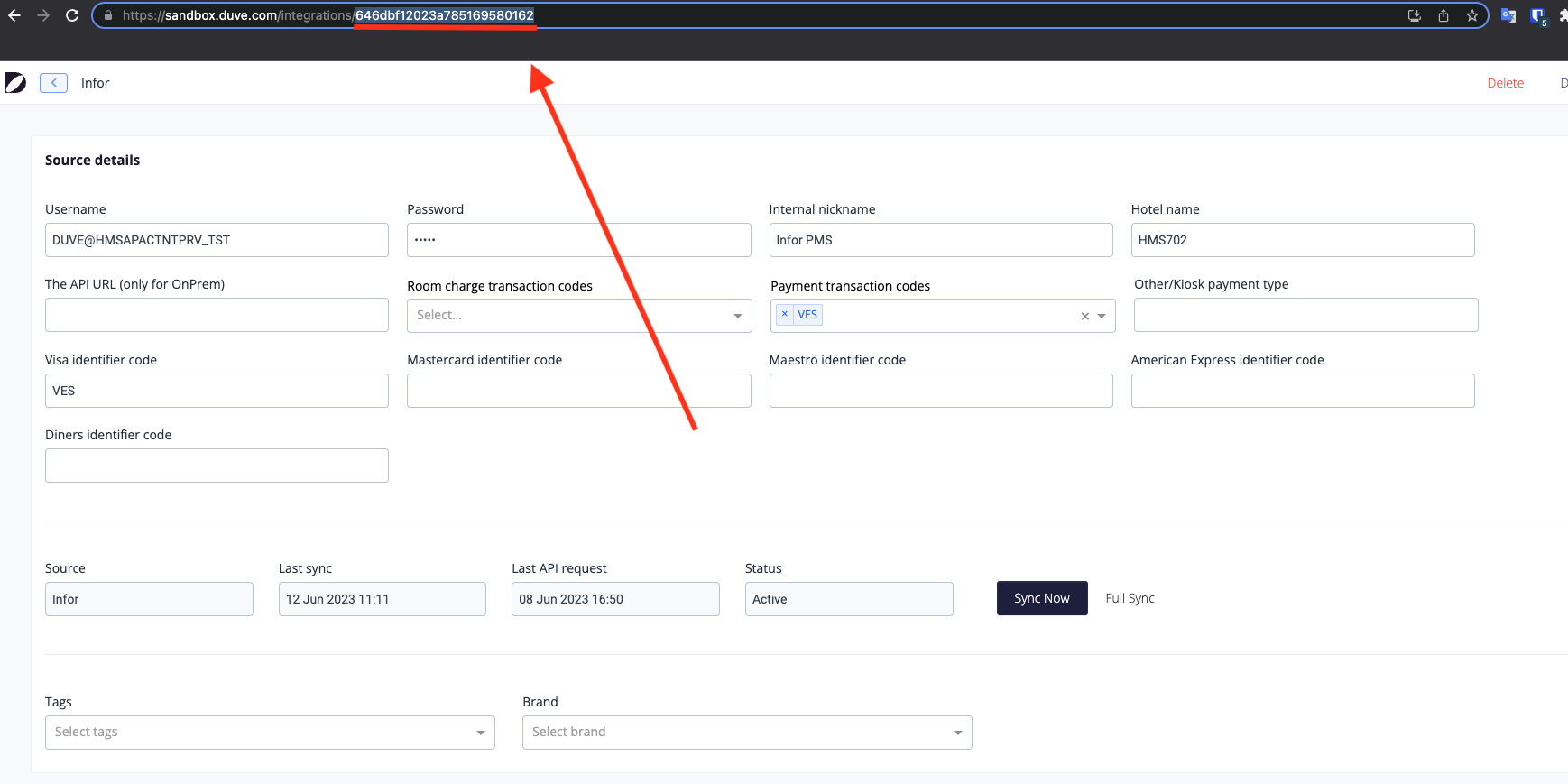The width and height of the screenshot is (1568, 784).
Task: Click the install app icon in the address bar
Action: (x=1414, y=15)
